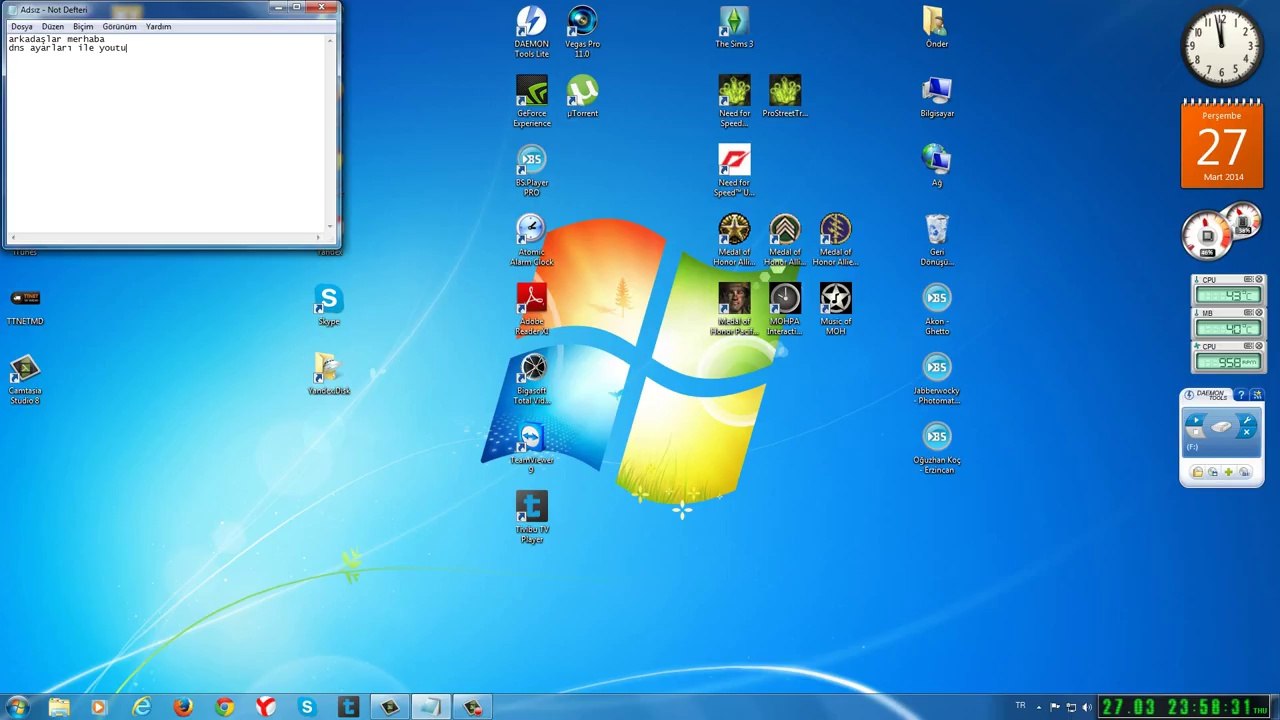Open Skype from the taskbar
The image size is (1280, 720).
[x=307, y=707]
